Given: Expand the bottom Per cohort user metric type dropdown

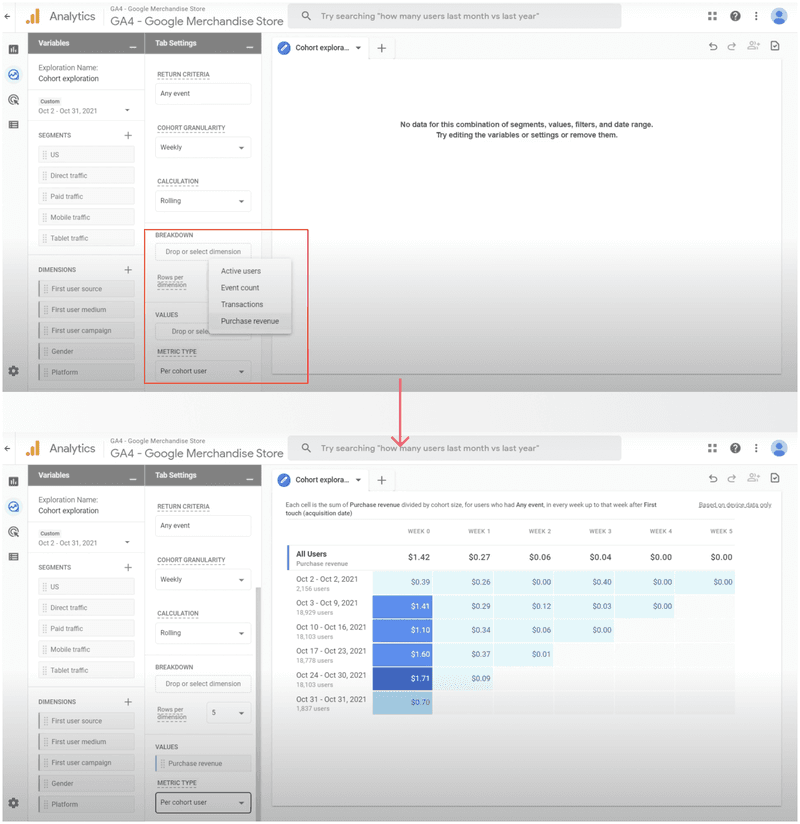Looking at the screenshot, I should (203, 802).
